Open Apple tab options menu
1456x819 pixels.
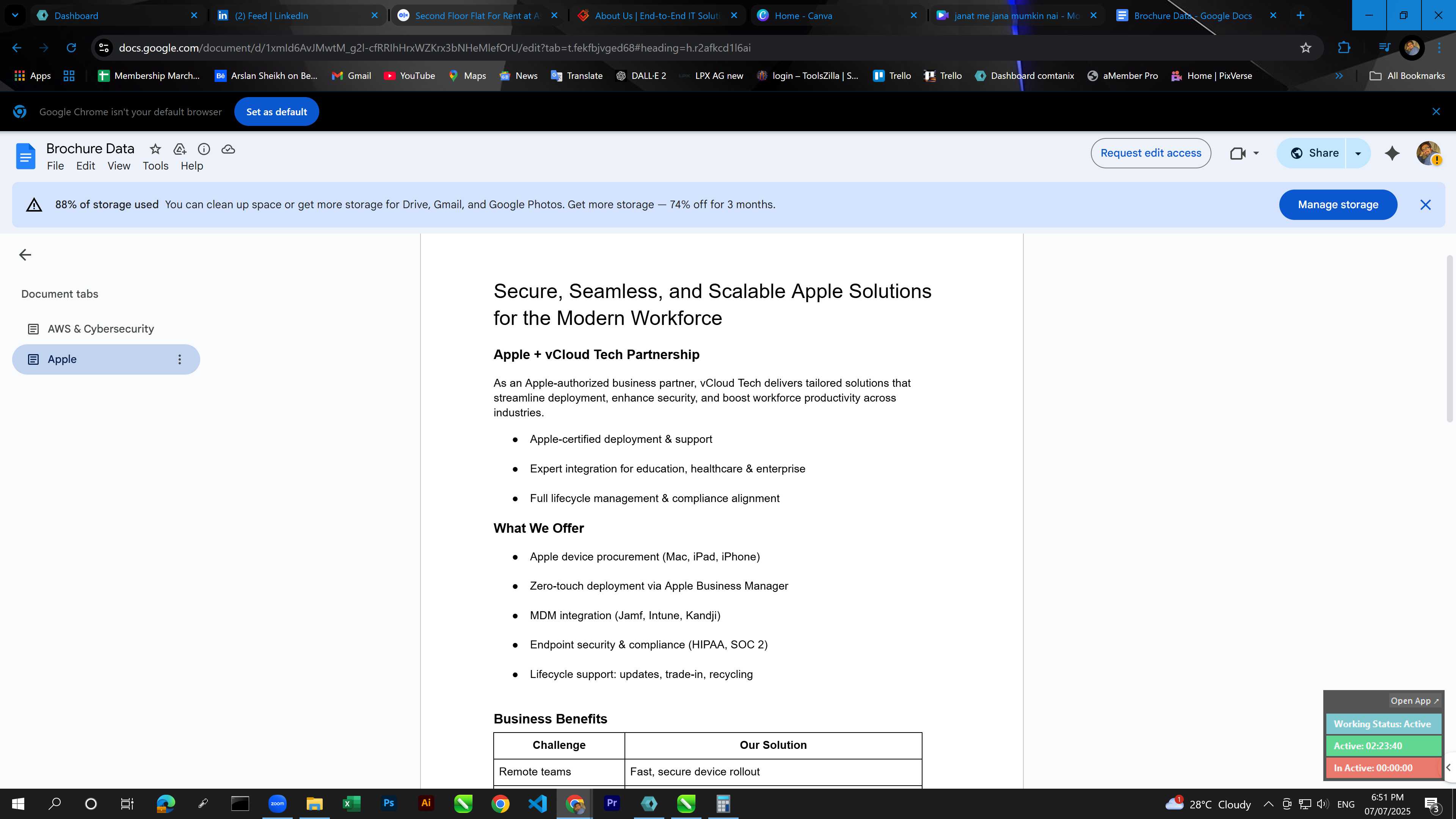click(x=180, y=359)
